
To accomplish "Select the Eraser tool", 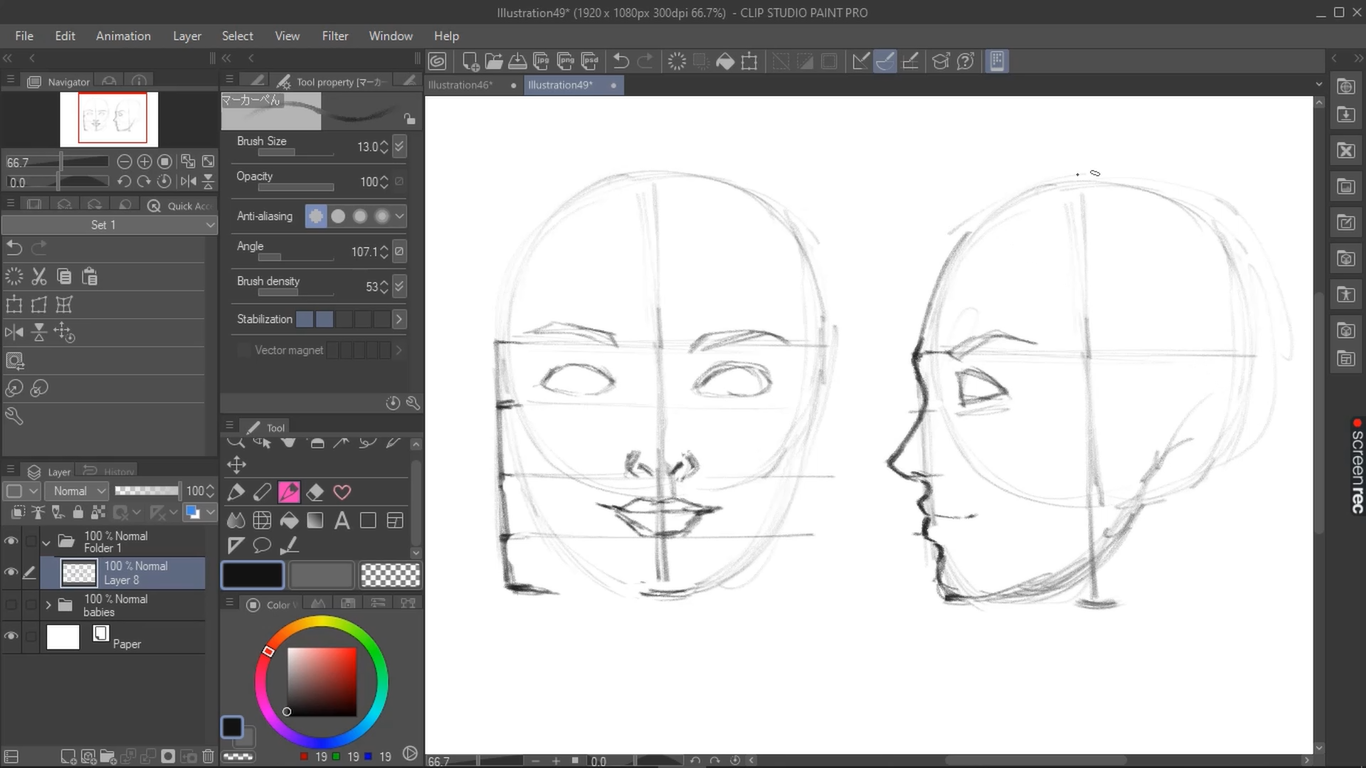I will 315,492.
